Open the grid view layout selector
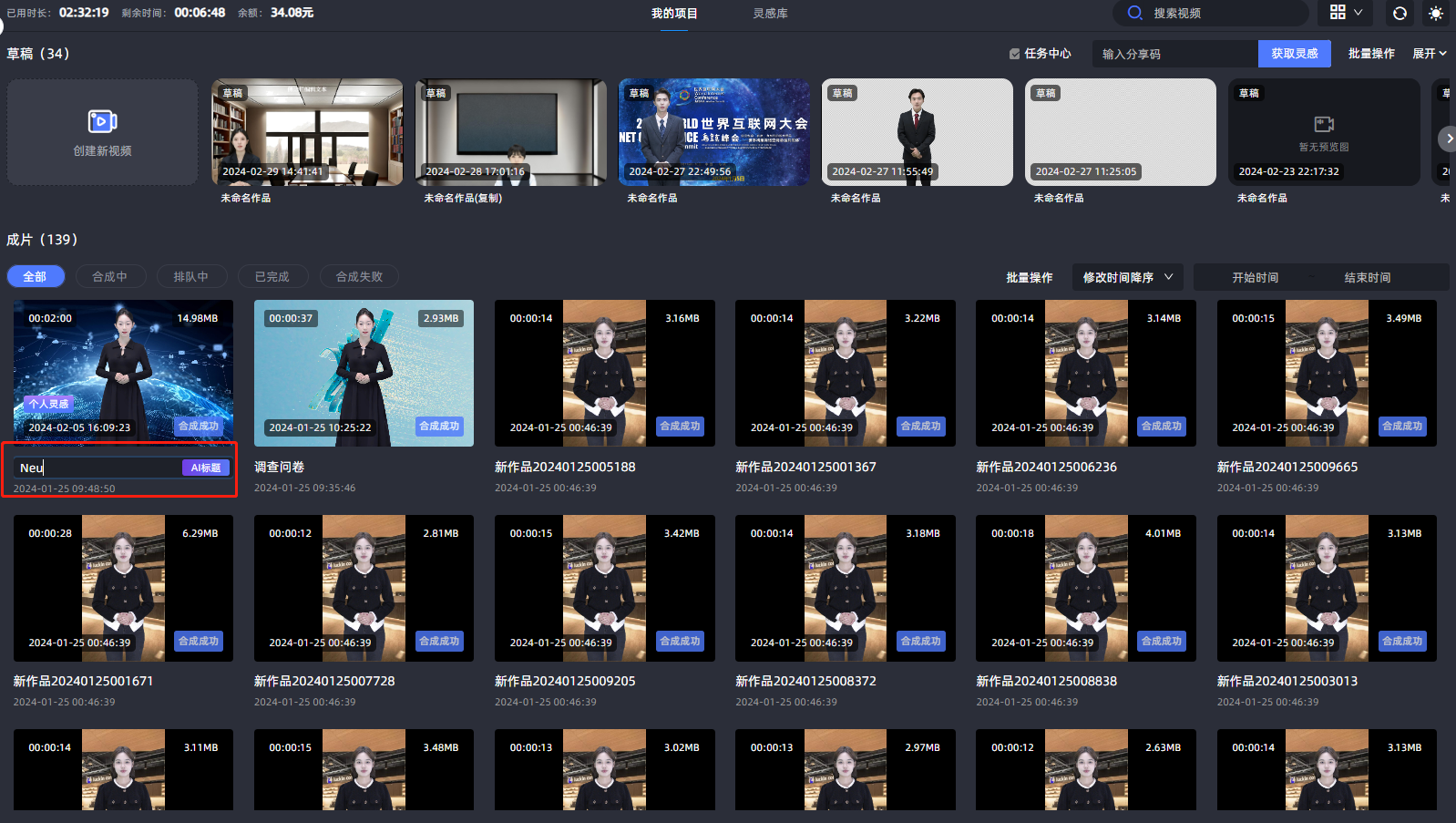The width and height of the screenshot is (1456, 823). pos(1346,13)
